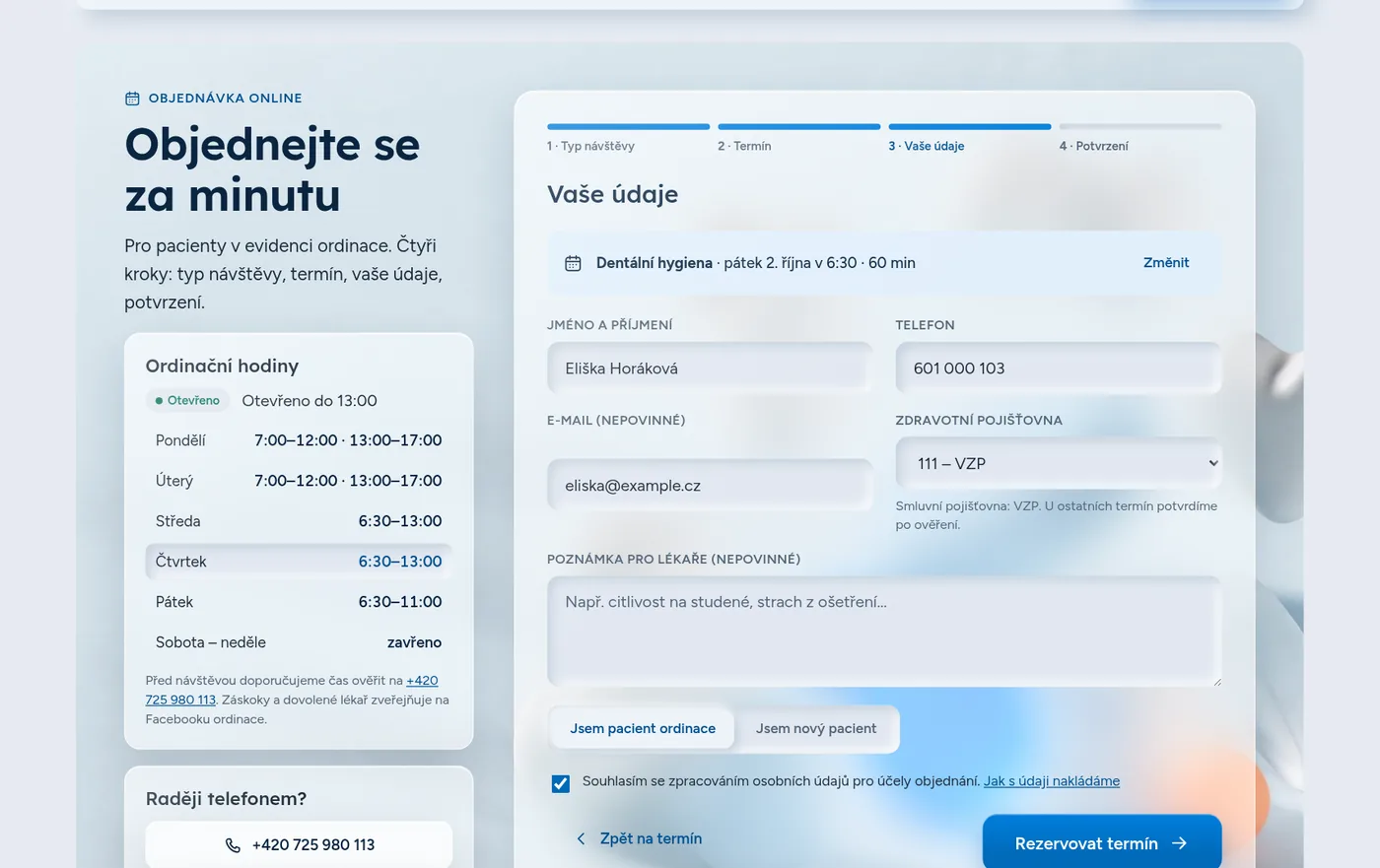Click the fourth unfilled progress bar segment
1380x868 pixels.
pos(1140,127)
